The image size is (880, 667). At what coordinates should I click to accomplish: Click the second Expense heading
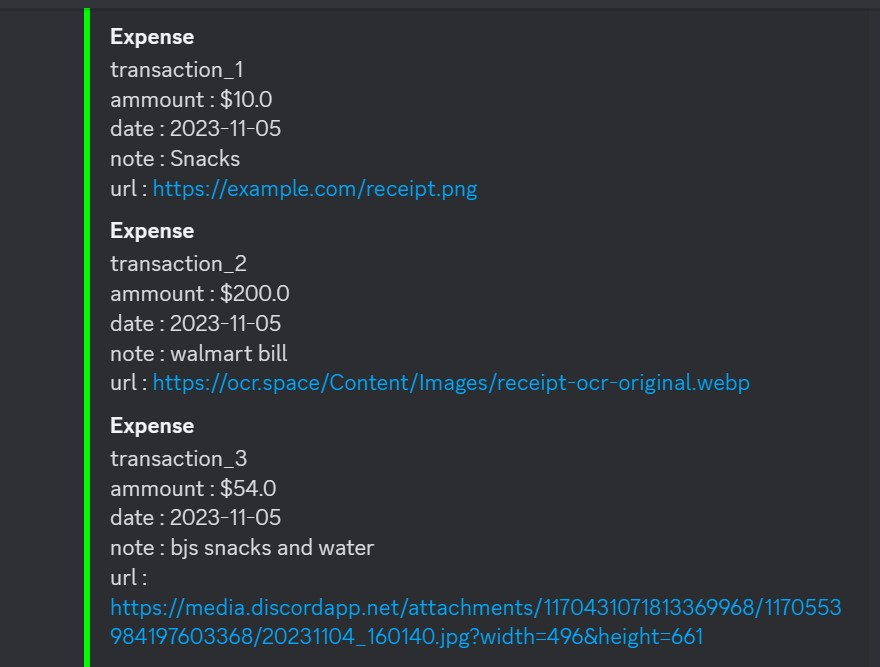[x=152, y=231]
